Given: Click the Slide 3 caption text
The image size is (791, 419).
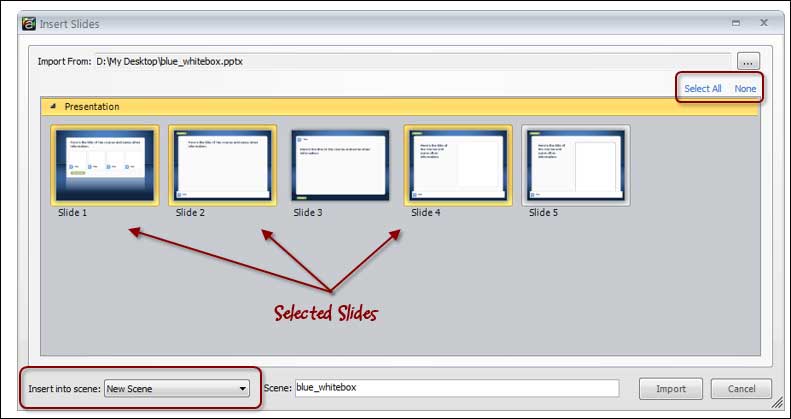Looking at the screenshot, I should point(308,213).
